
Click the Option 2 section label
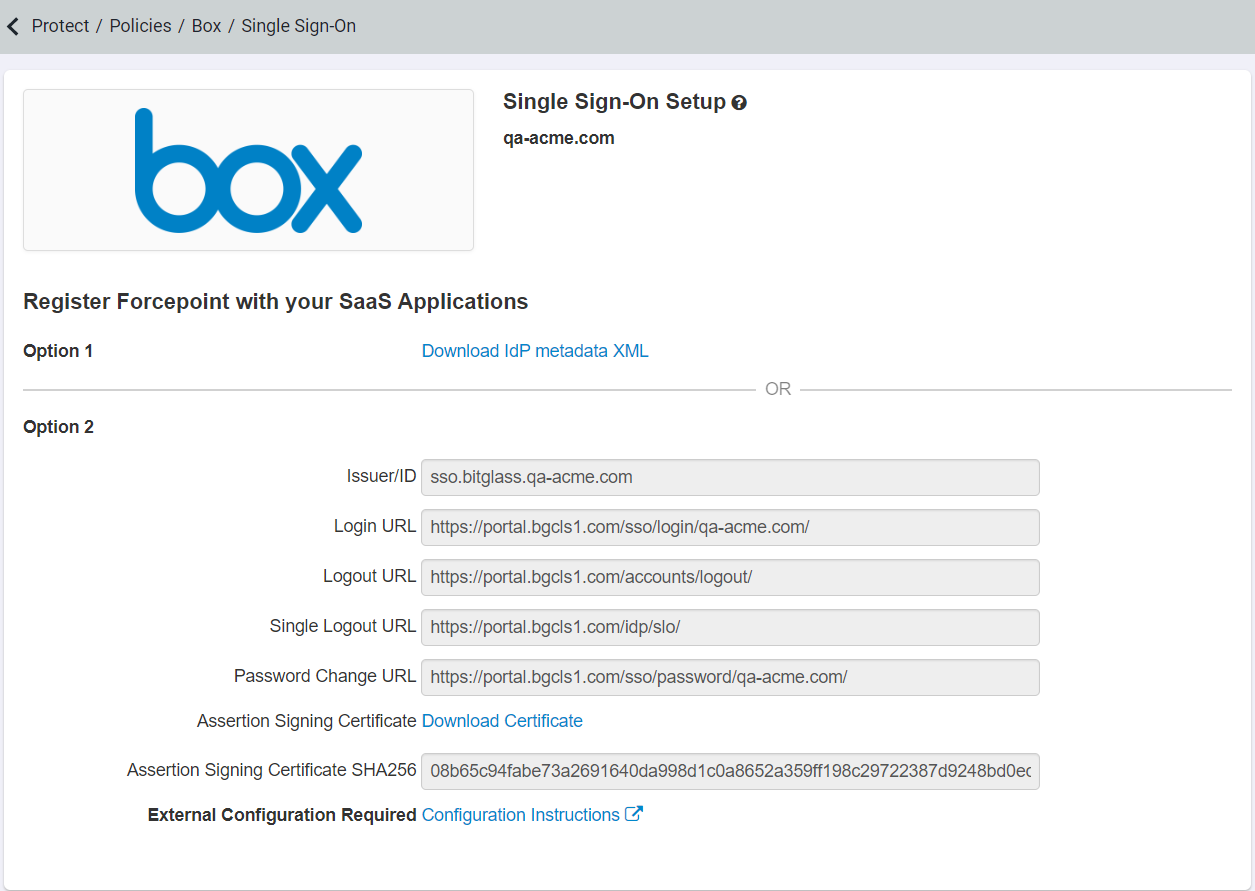click(x=58, y=426)
